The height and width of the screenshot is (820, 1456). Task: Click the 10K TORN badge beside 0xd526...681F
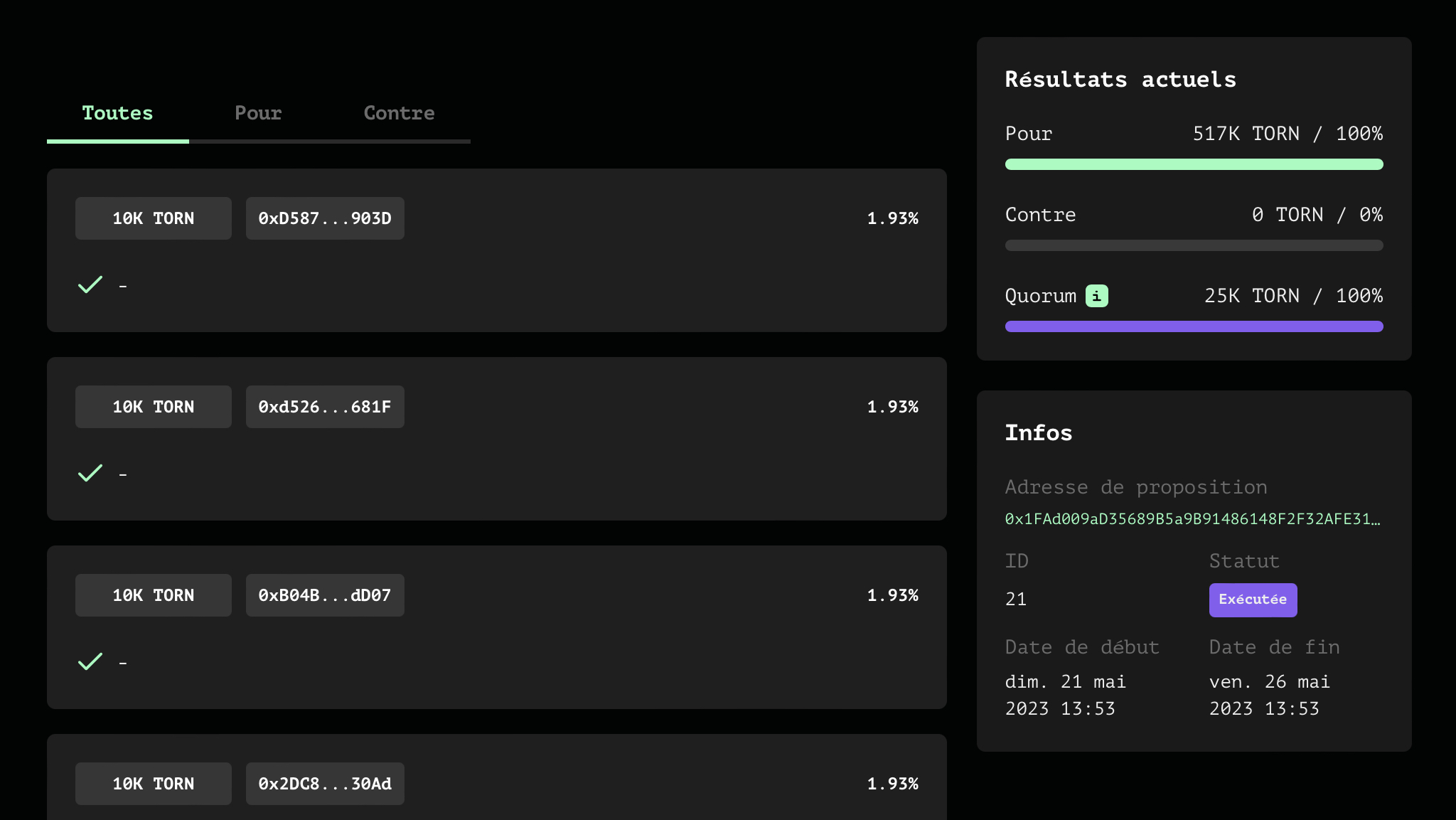coord(154,407)
